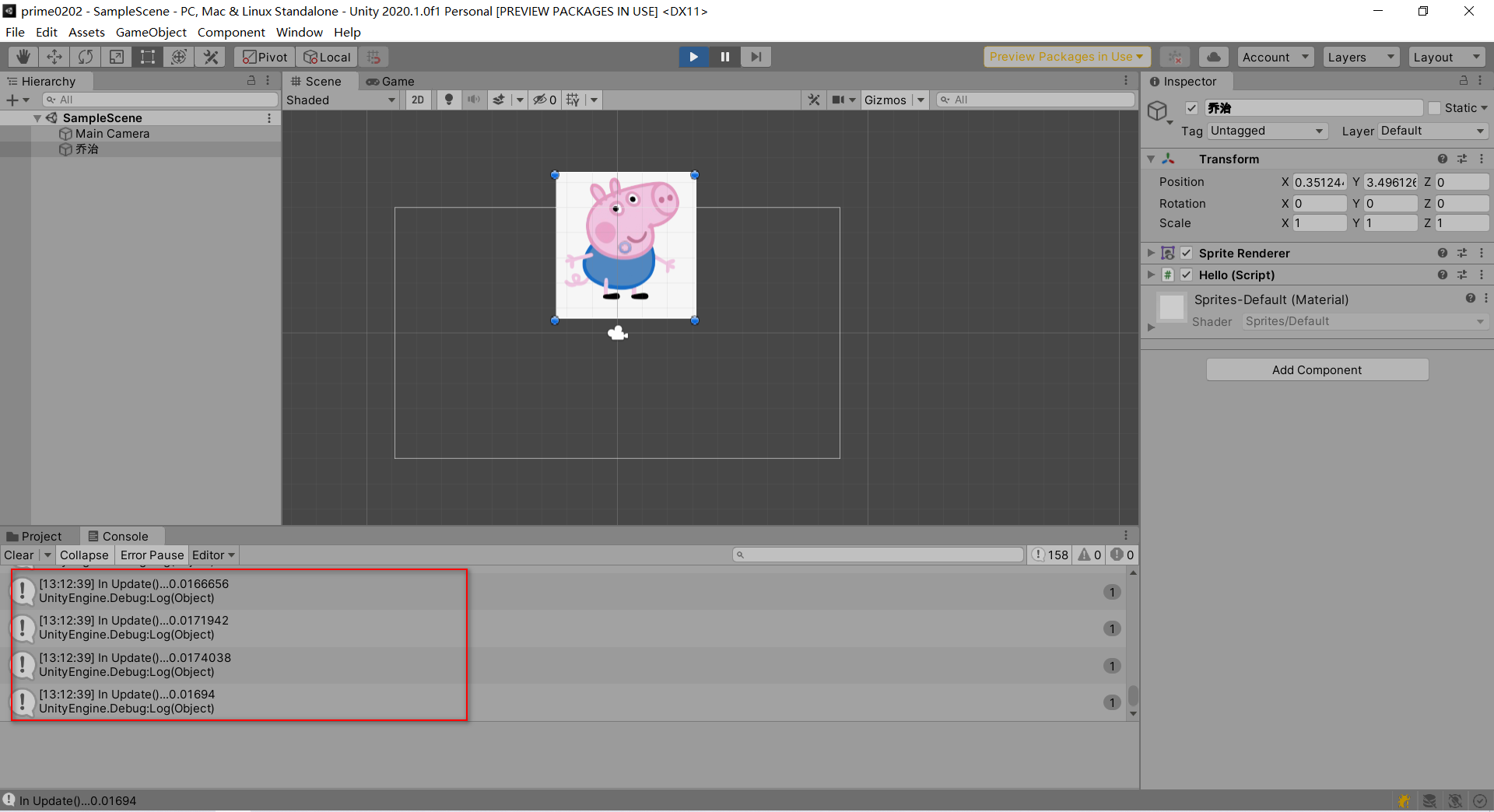Click the Play button
This screenshot has height=812, width=1494.
[x=693, y=57]
